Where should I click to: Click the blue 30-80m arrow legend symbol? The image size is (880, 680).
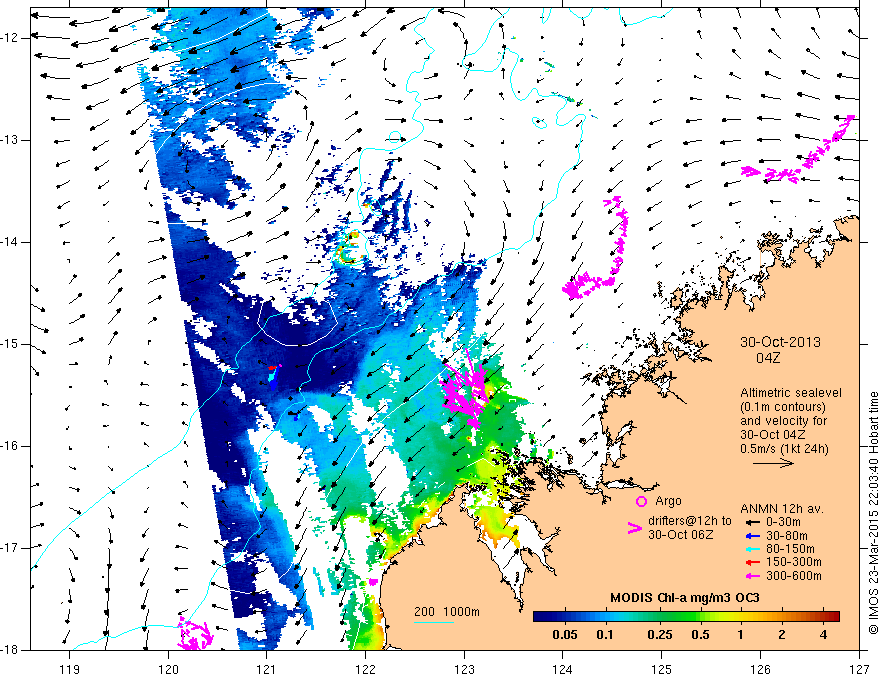coord(752,536)
